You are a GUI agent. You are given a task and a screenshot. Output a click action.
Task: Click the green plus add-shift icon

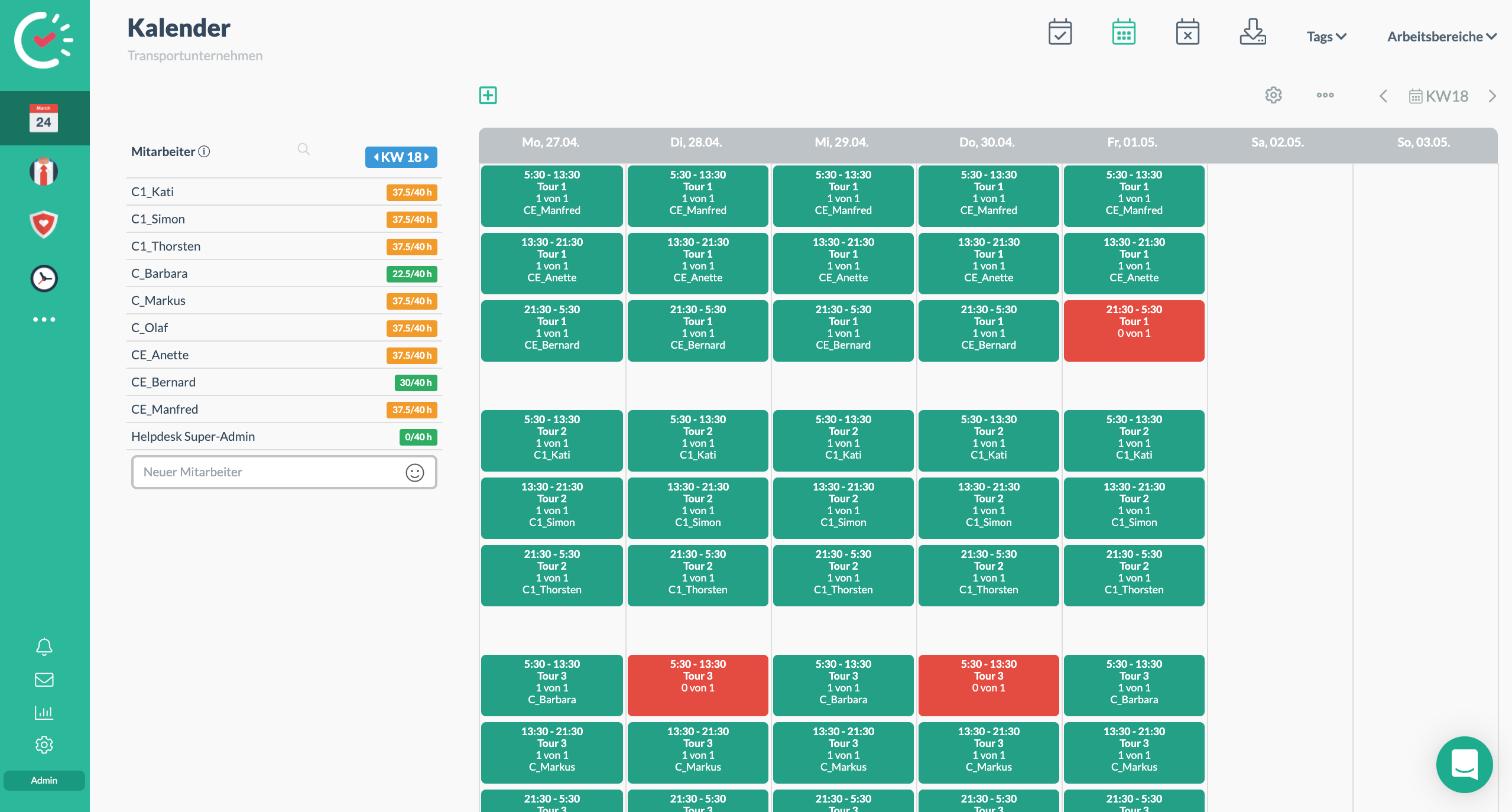coord(488,95)
